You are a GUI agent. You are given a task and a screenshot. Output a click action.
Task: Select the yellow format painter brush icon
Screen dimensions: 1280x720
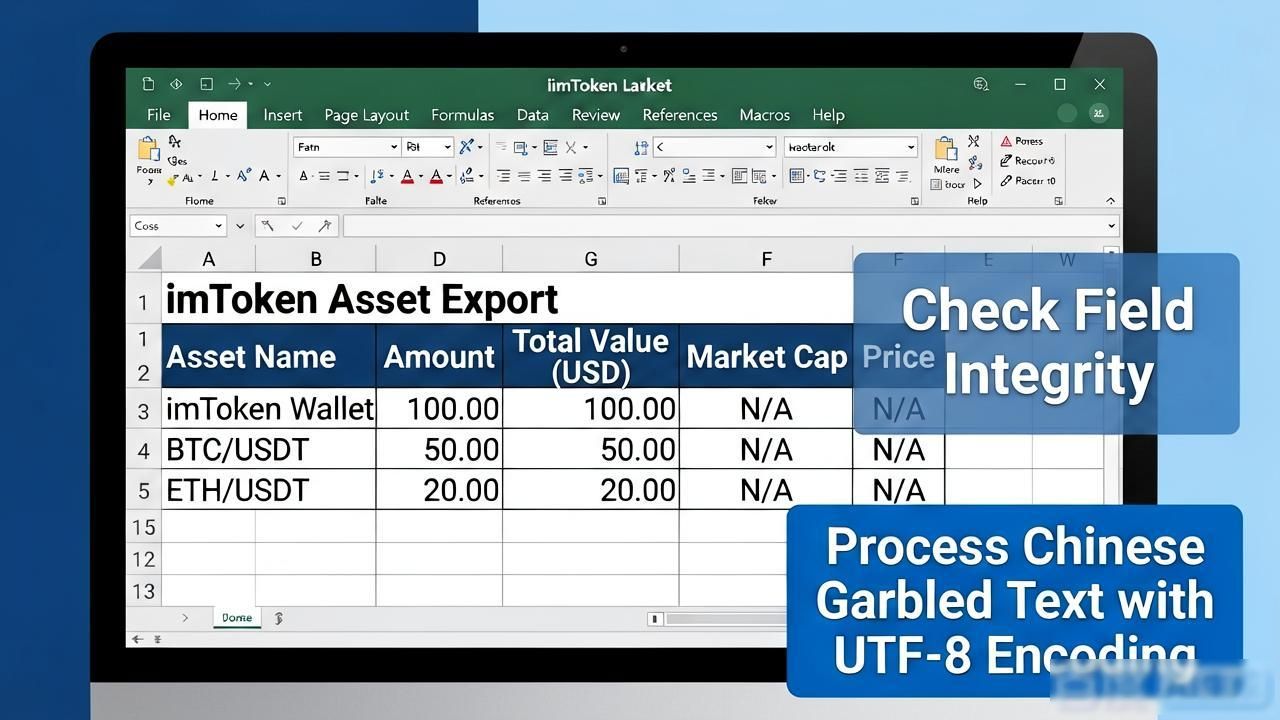(172, 180)
